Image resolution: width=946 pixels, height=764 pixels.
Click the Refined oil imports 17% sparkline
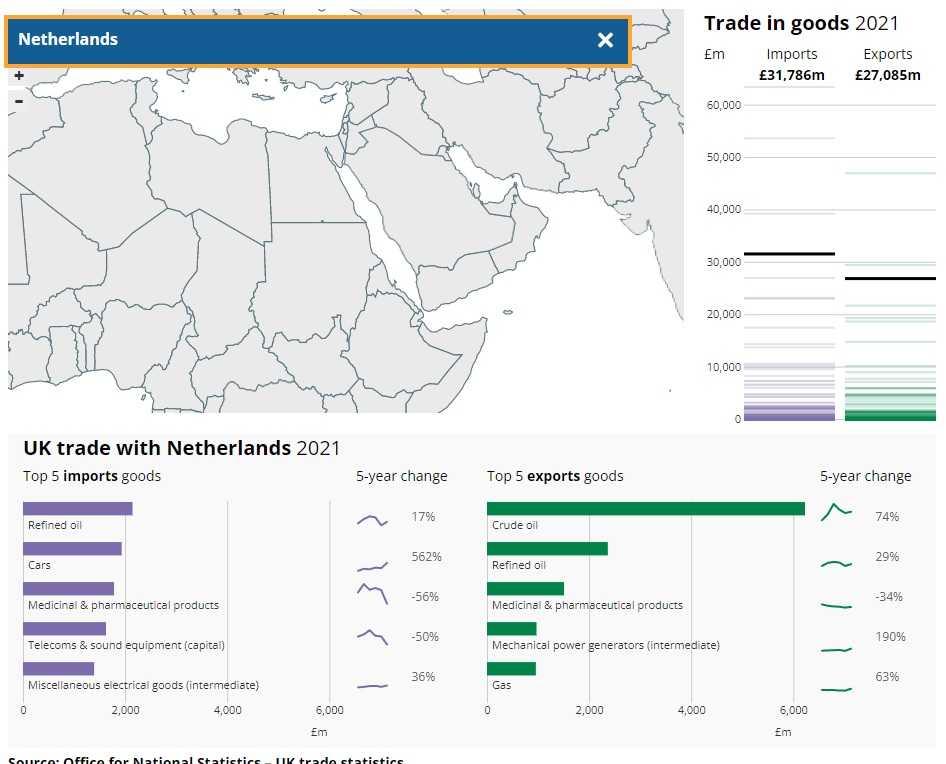coord(372,520)
